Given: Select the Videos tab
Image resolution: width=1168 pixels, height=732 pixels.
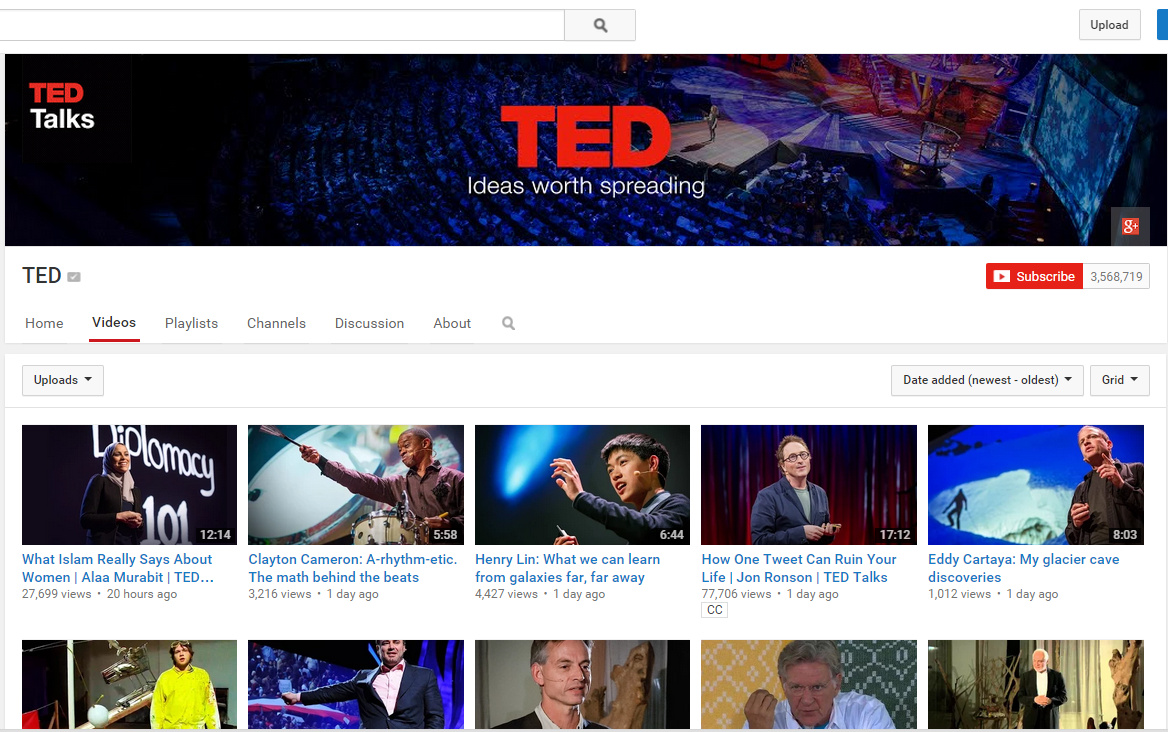Looking at the screenshot, I should 114,322.
